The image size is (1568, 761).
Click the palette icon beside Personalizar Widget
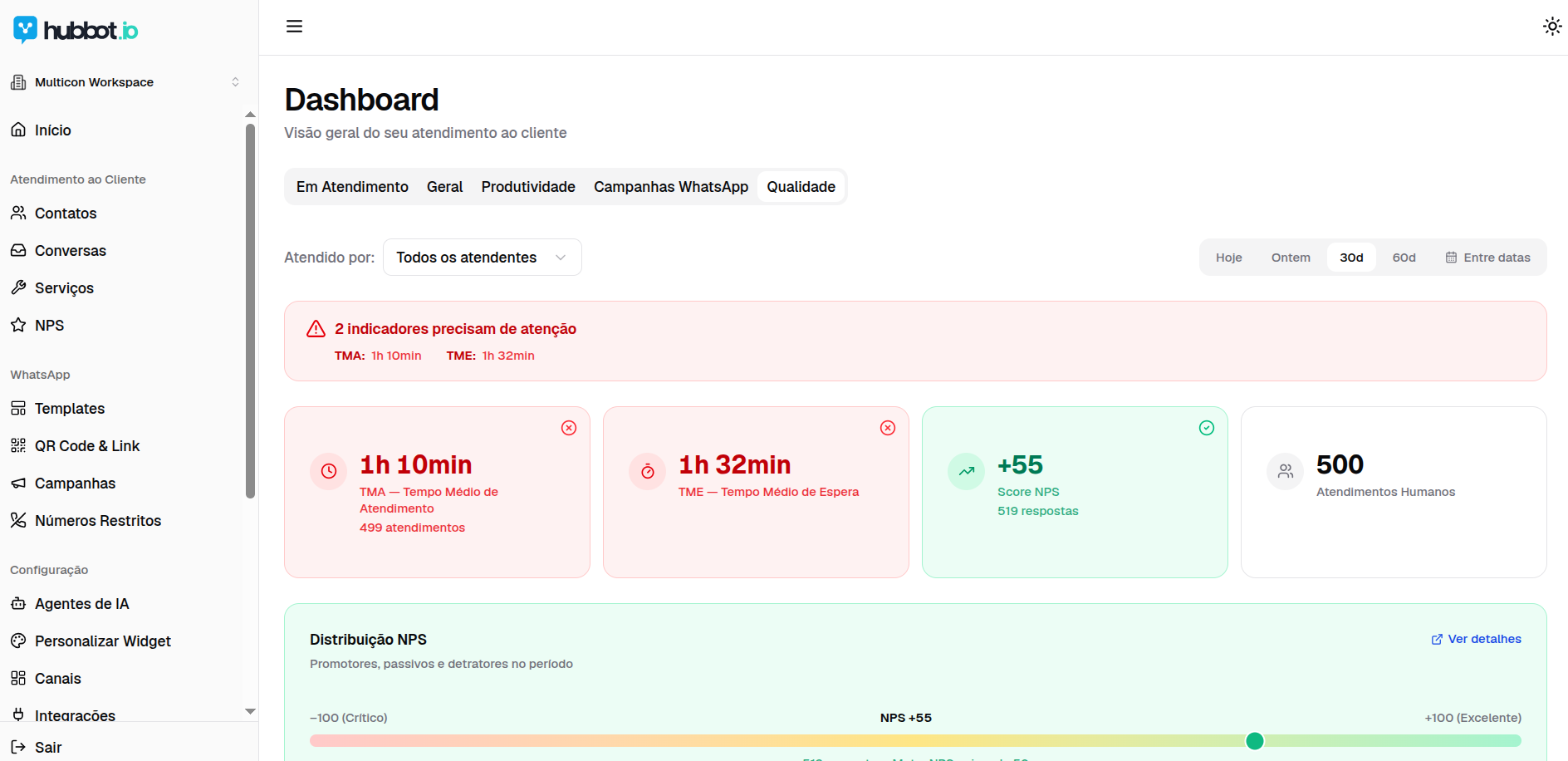[x=18, y=641]
